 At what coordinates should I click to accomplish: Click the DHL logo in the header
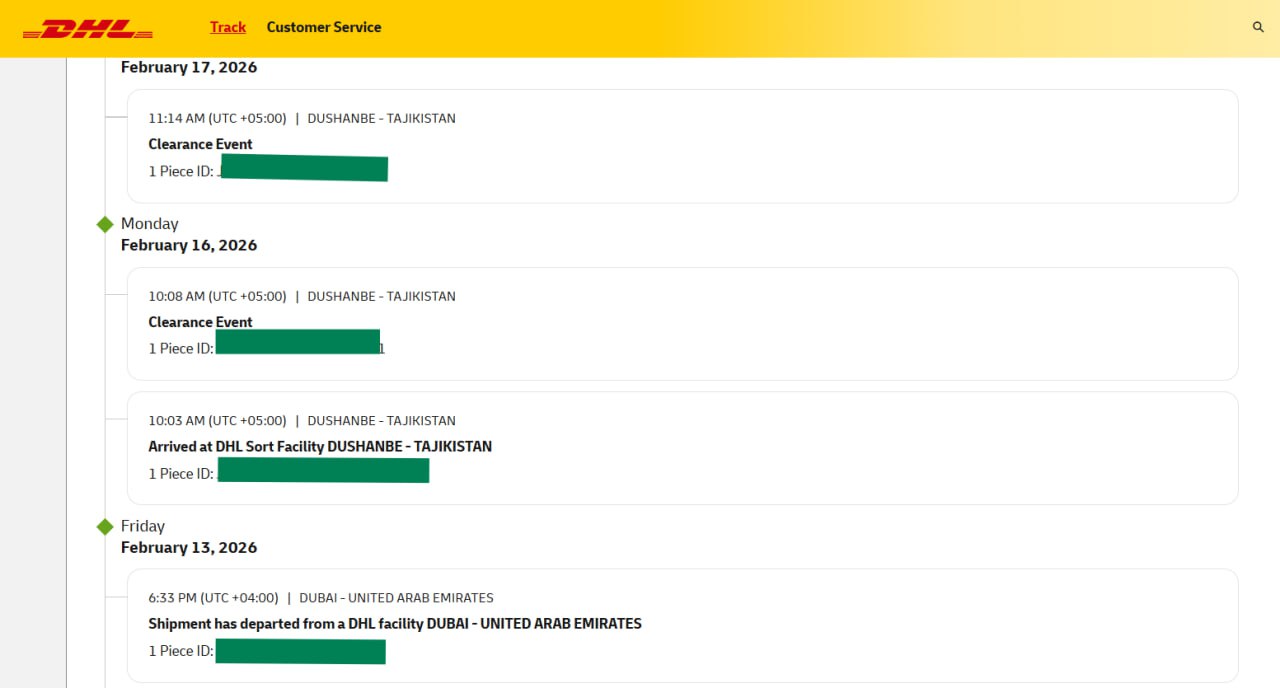click(x=88, y=29)
